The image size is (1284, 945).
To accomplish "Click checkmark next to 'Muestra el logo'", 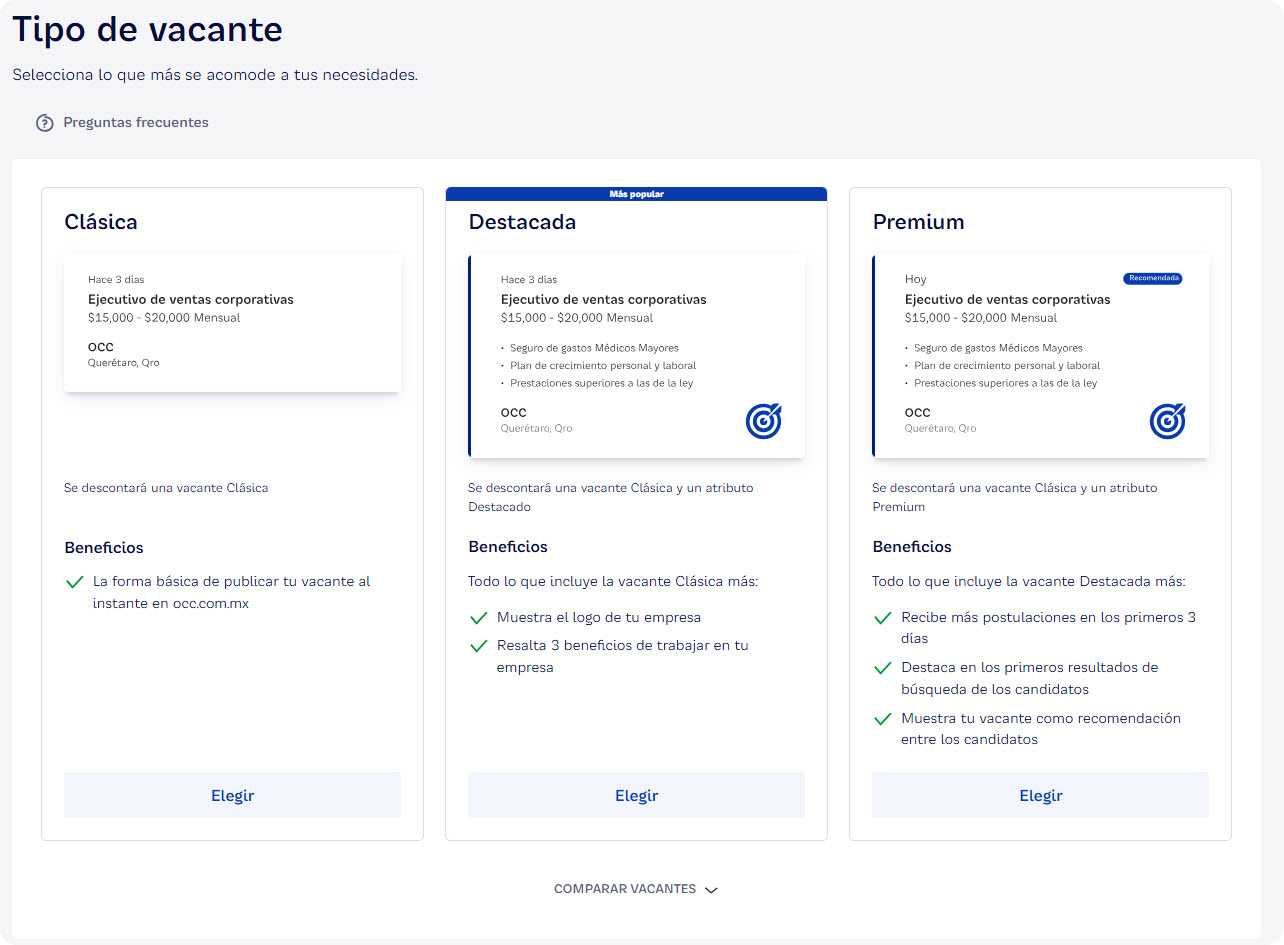I will [478, 618].
